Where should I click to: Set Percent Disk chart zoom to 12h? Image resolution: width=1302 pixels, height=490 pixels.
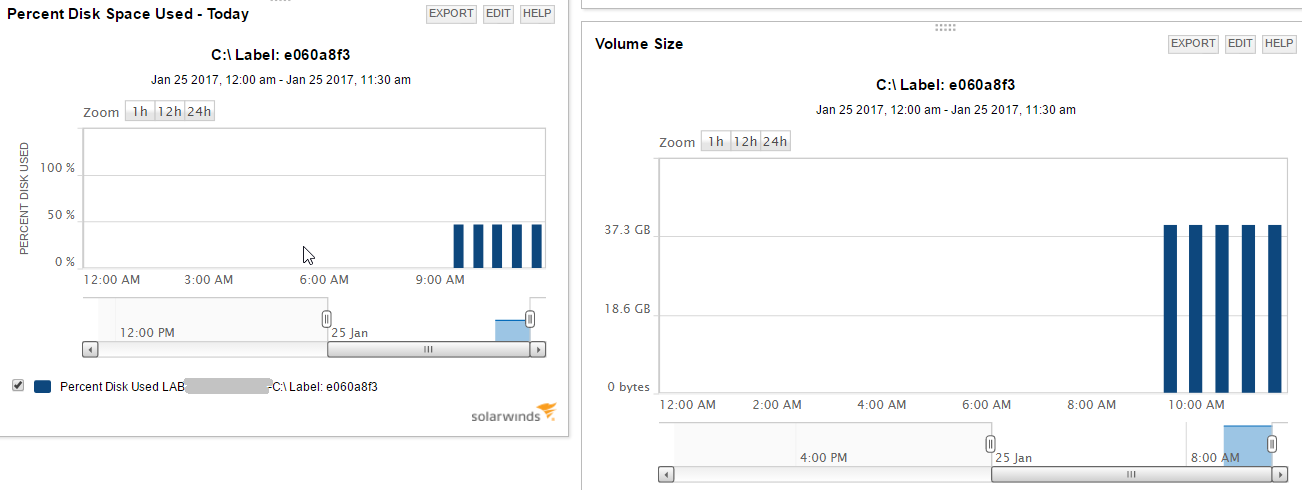(170, 112)
